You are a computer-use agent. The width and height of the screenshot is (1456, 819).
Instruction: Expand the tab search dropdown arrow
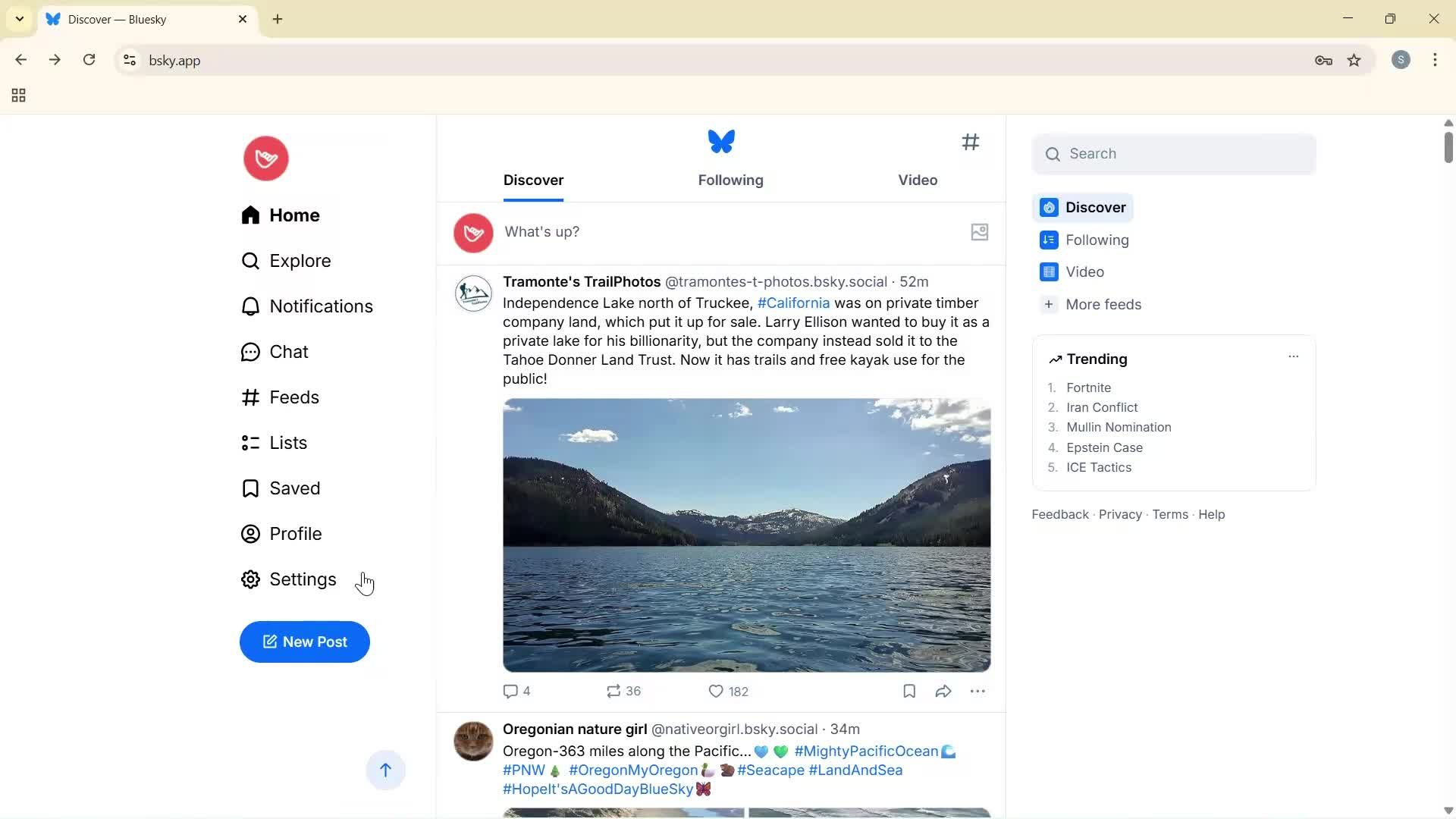(19, 19)
